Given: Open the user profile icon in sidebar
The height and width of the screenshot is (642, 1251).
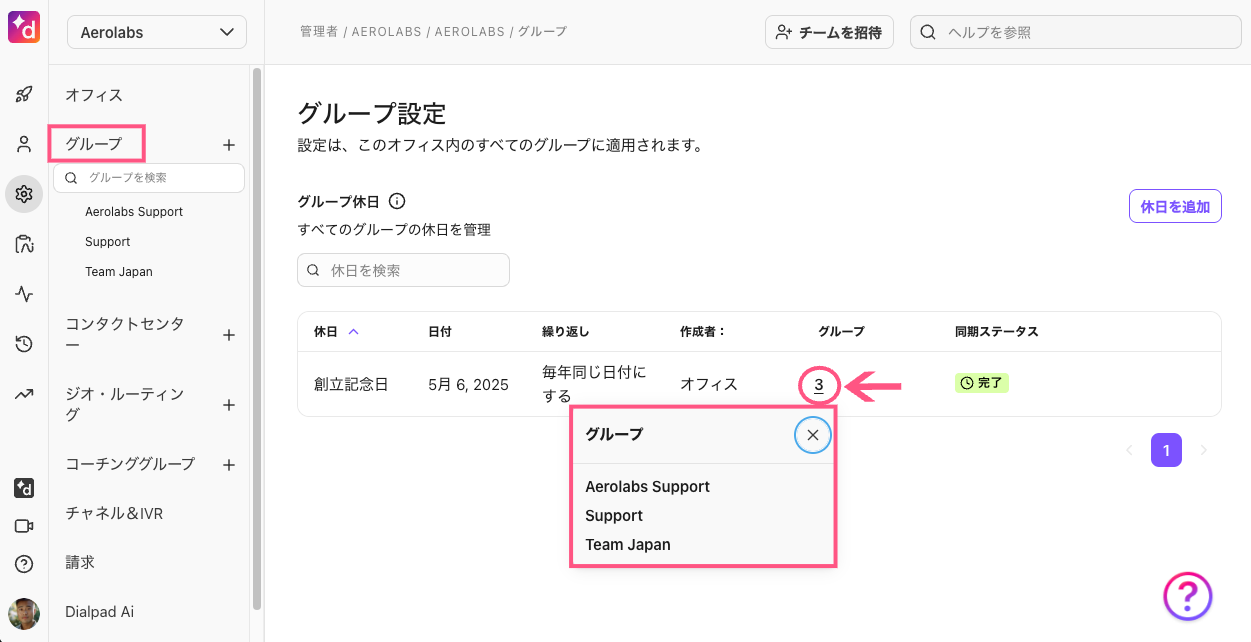Looking at the screenshot, I should point(24,144).
